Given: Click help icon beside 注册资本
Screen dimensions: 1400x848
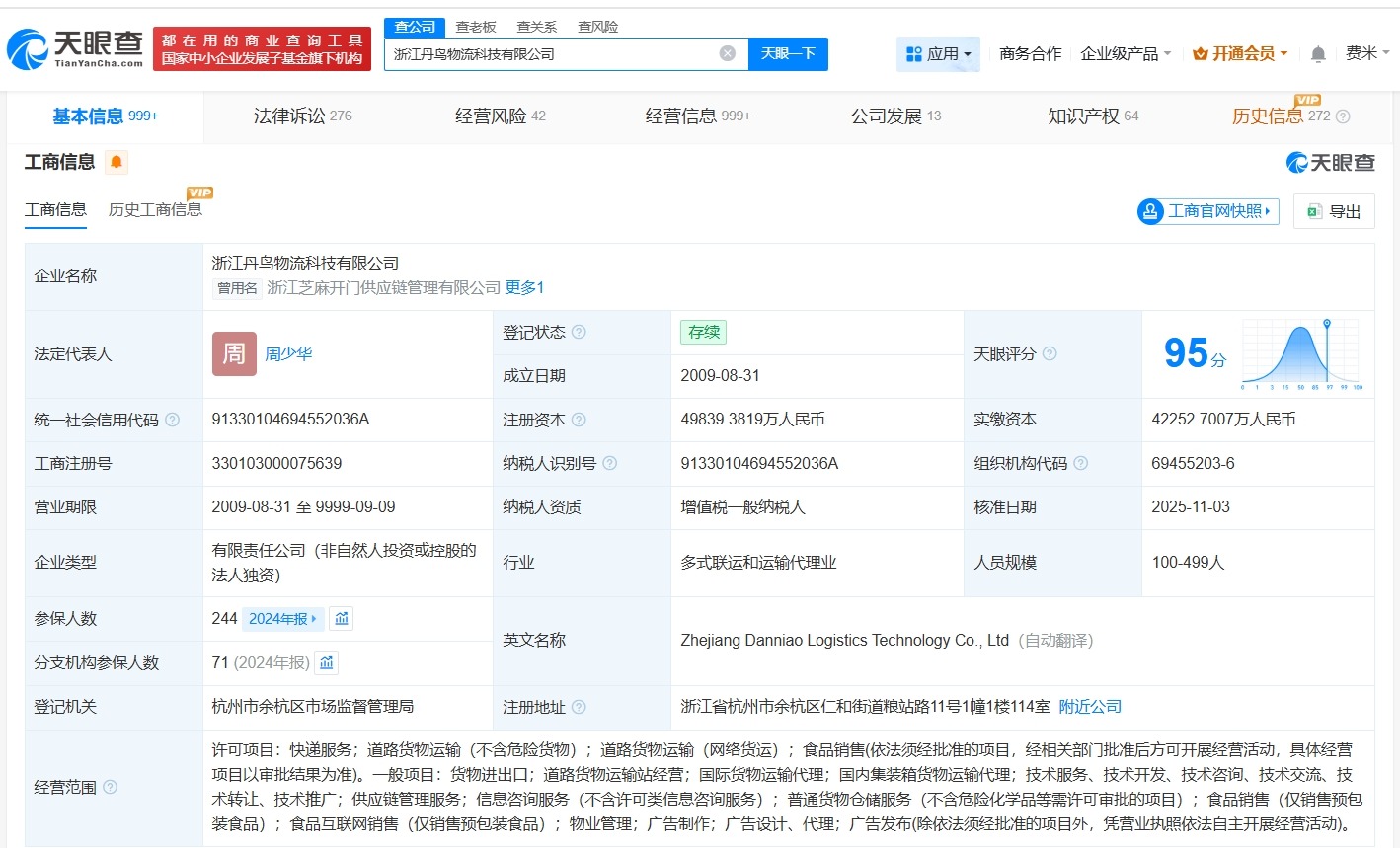Looking at the screenshot, I should [x=580, y=420].
